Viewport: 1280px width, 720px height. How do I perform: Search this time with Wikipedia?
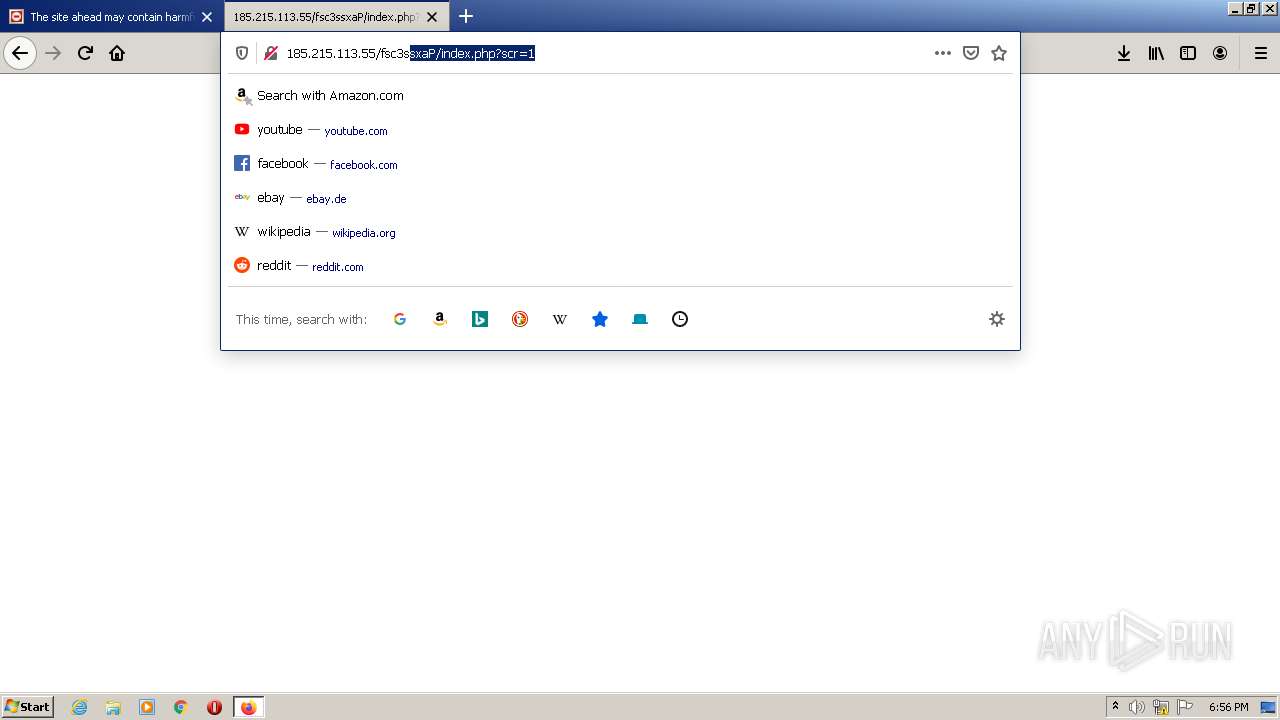pos(560,319)
